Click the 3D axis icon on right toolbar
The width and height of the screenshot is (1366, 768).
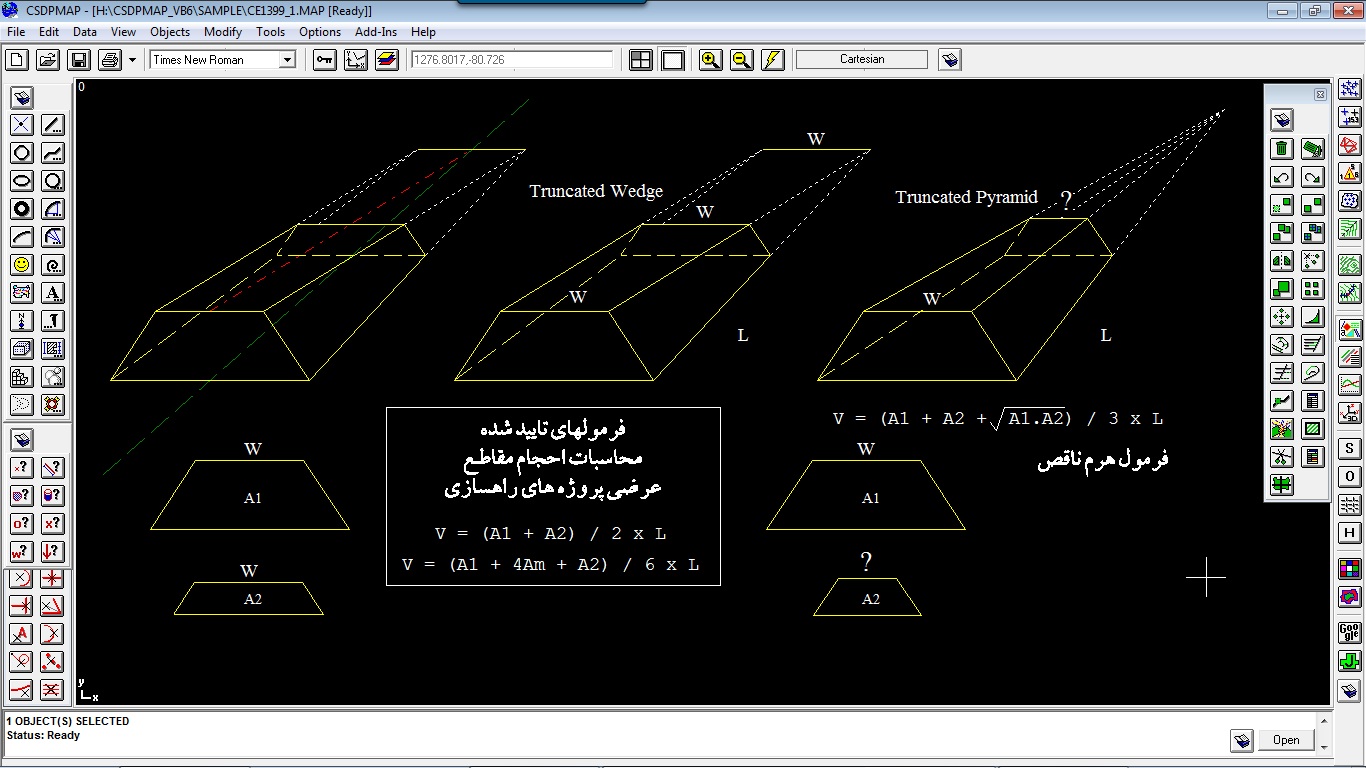pyautogui.click(x=1350, y=411)
